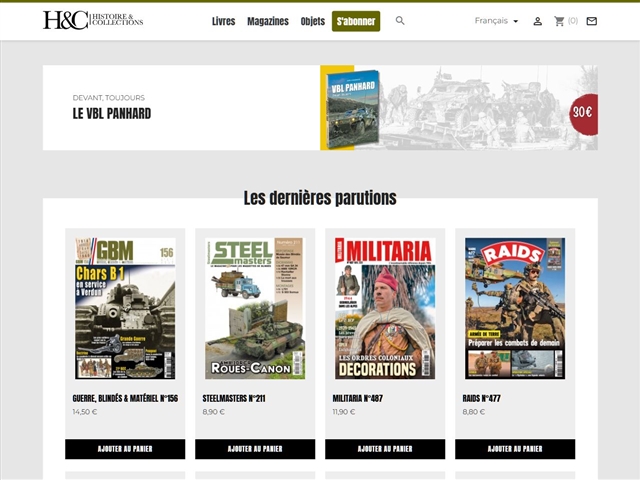Click the 8,80 € price text
640x480 pixels.
(474, 412)
